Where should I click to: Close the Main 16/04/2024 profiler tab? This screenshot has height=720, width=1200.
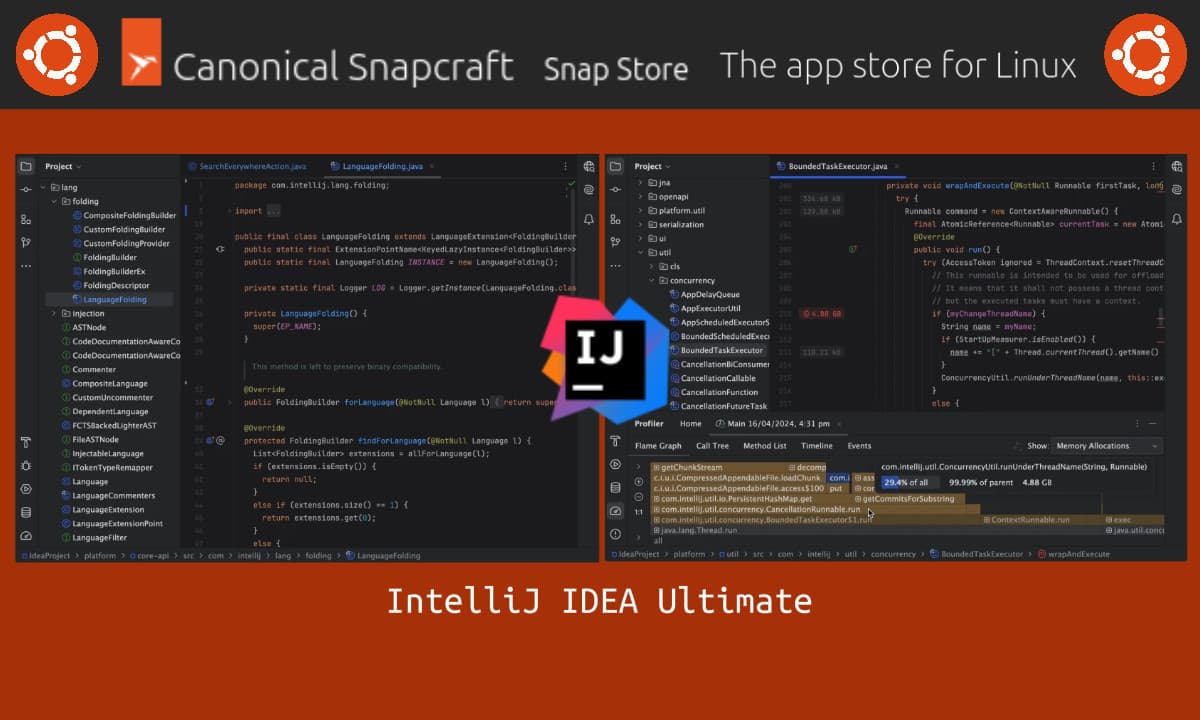click(x=837, y=424)
